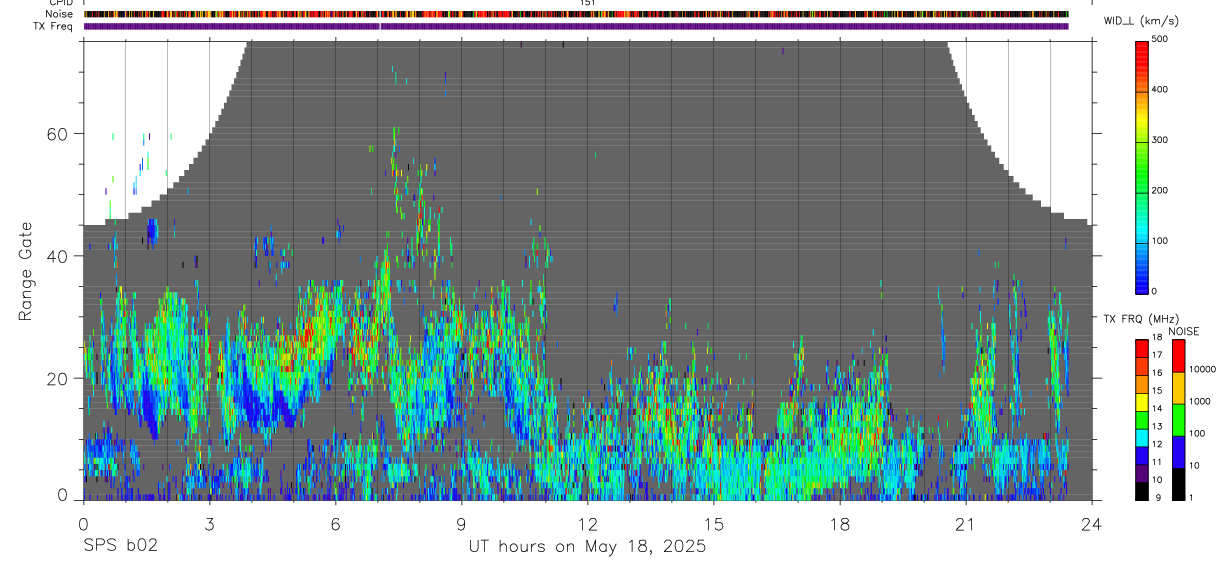Screen dimensions: 1228x567
Task: Click the 'Noise' row label at top left
Action: pos(60,15)
